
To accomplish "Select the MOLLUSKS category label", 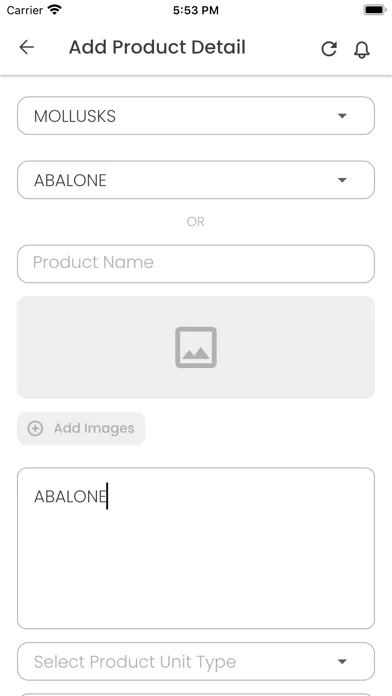I will [x=75, y=116].
